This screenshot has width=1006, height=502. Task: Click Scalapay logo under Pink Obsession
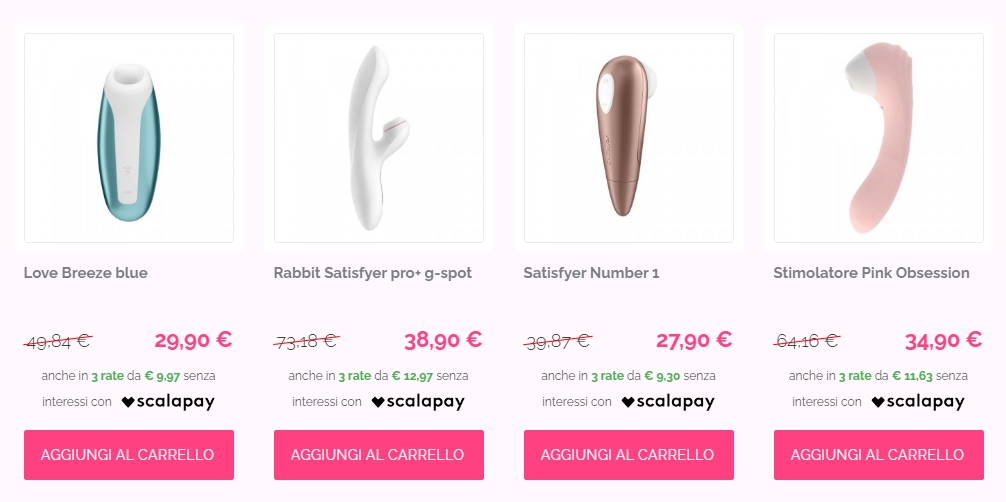917,402
